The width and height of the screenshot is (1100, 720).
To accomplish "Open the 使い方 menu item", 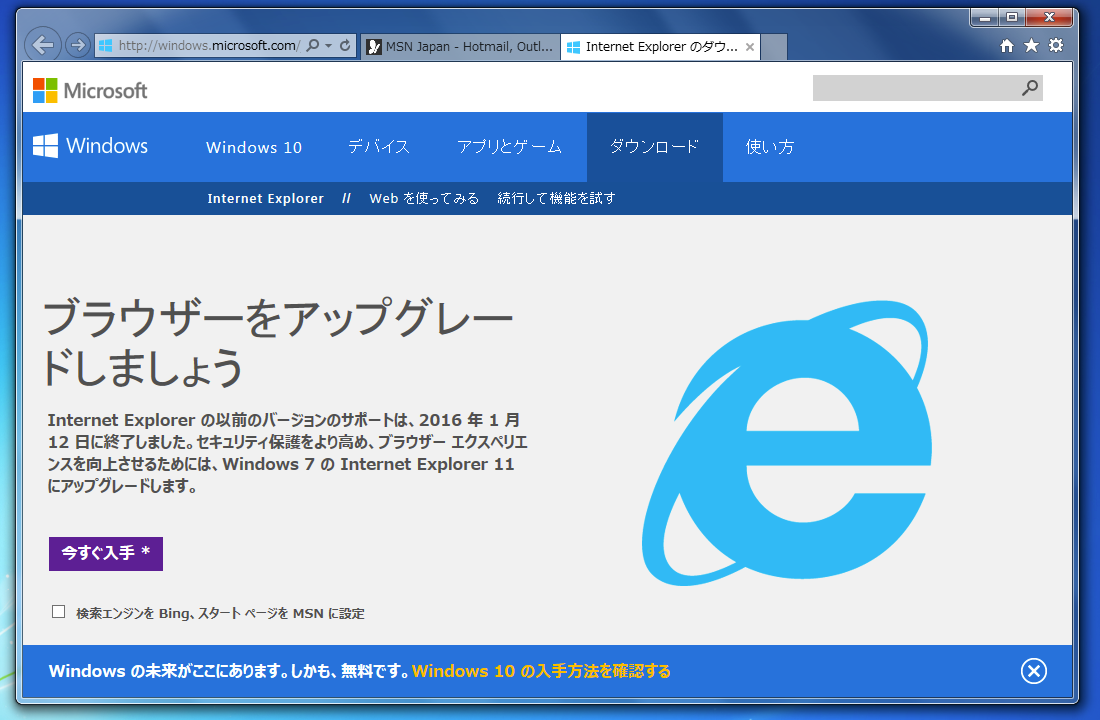I will pyautogui.click(x=770, y=147).
